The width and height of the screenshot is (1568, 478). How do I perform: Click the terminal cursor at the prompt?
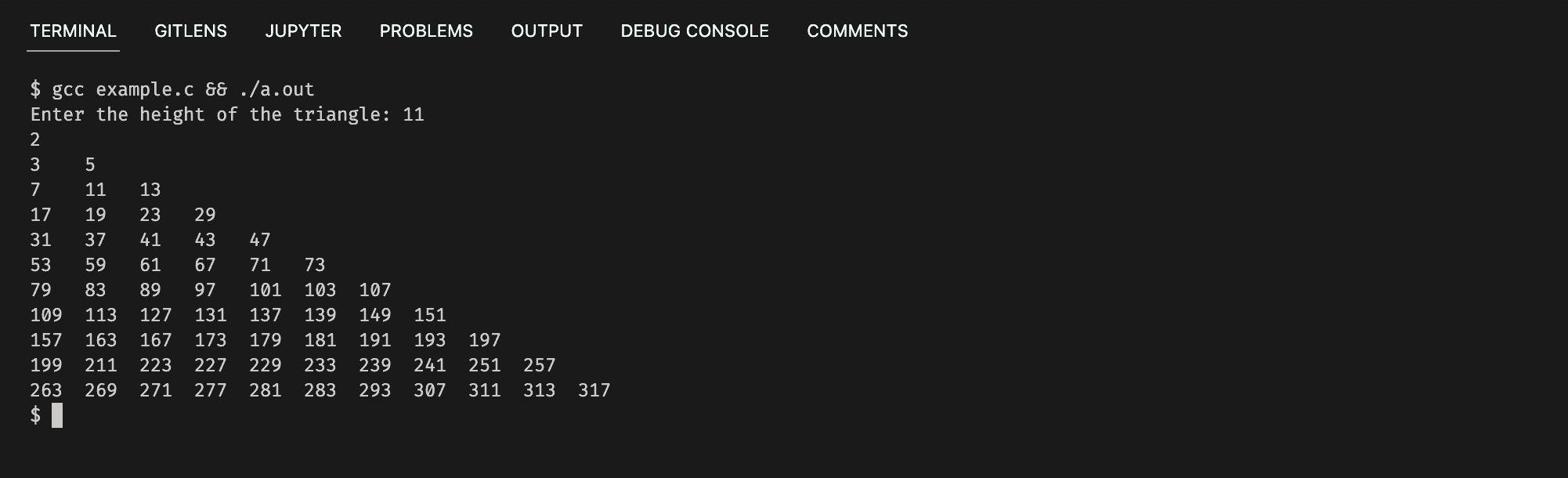57,415
